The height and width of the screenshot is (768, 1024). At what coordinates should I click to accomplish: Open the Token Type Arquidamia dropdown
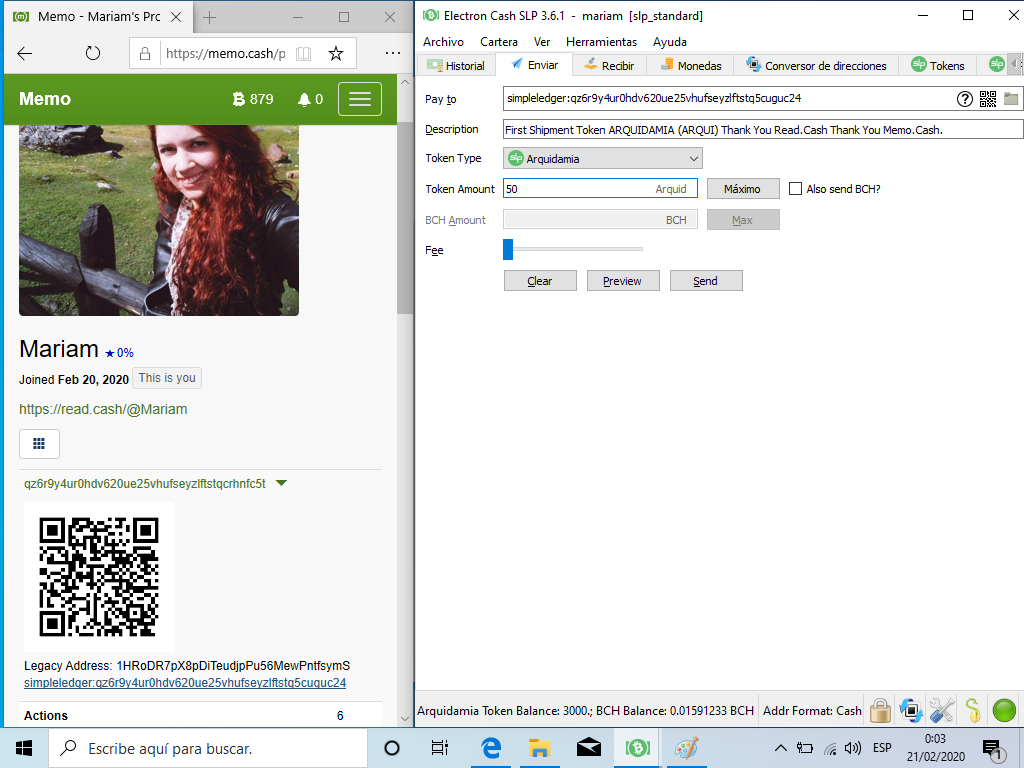pyautogui.click(x=603, y=159)
